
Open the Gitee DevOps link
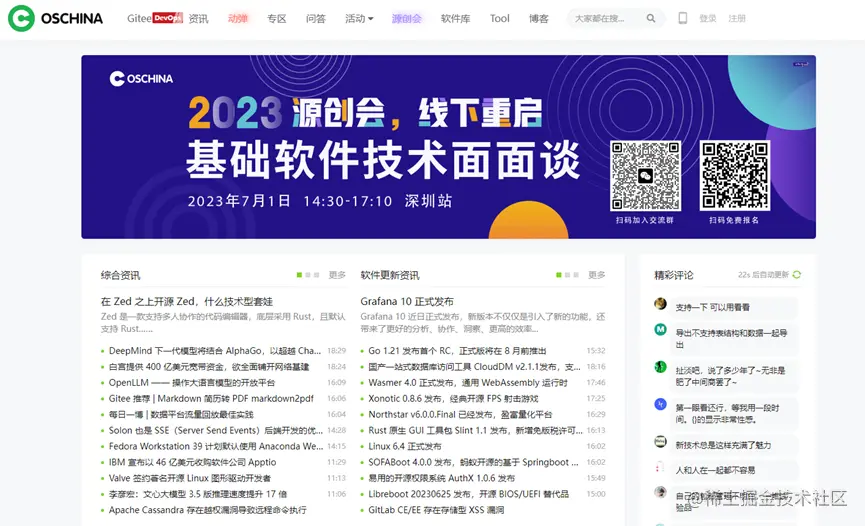coord(154,18)
